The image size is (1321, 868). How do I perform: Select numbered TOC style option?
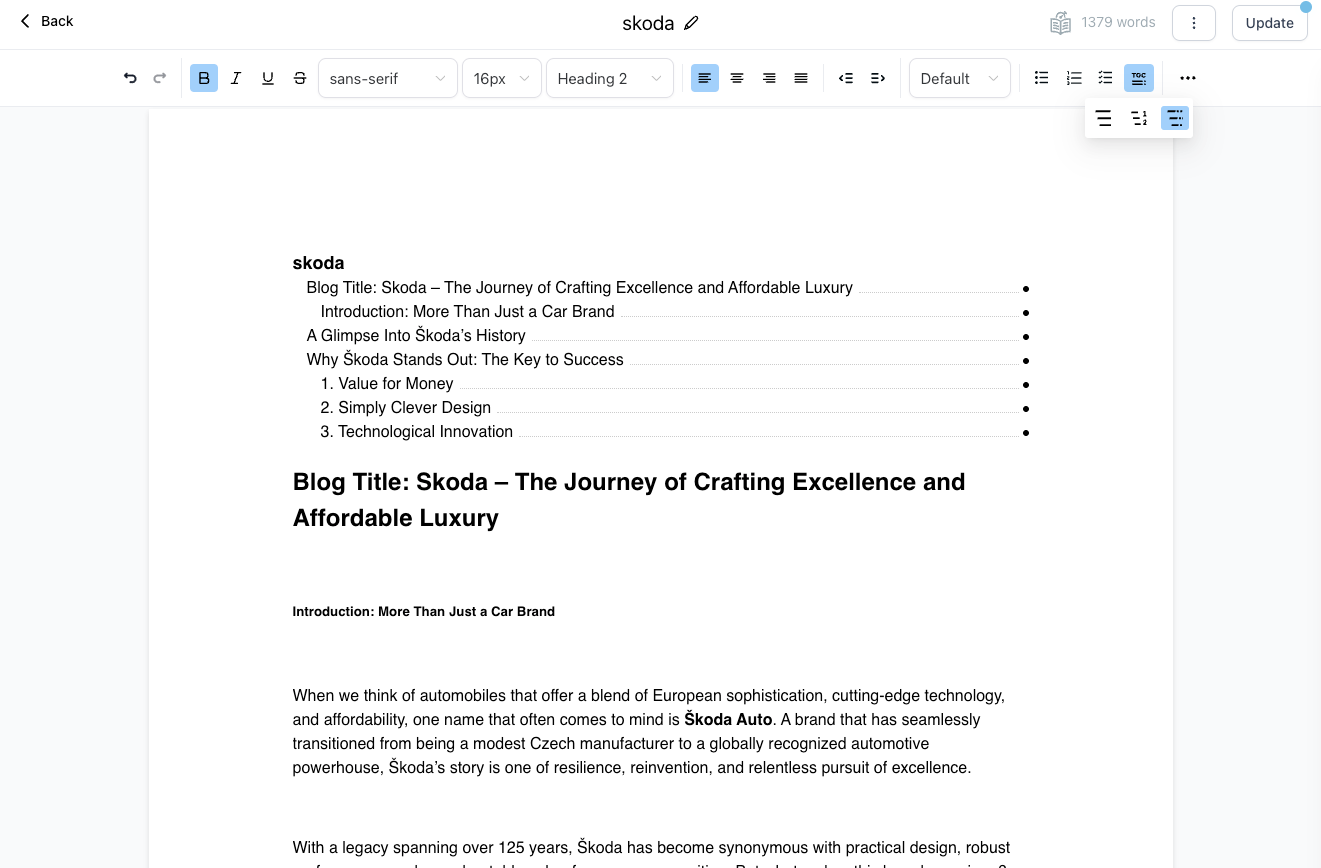coord(1139,119)
